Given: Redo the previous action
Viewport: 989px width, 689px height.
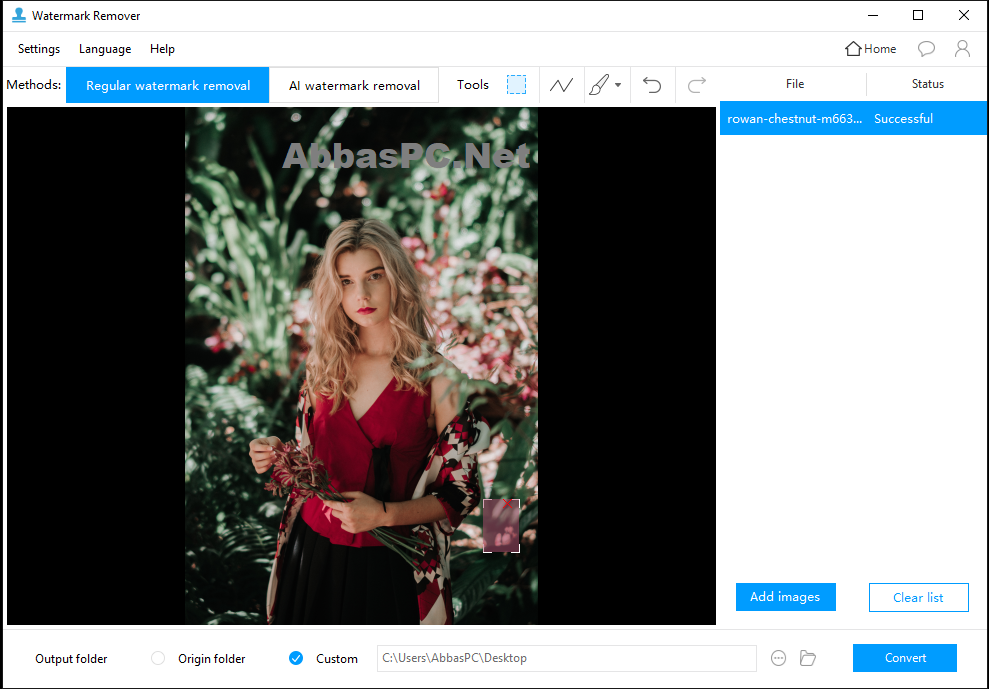Looking at the screenshot, I should tap(696, 85).
